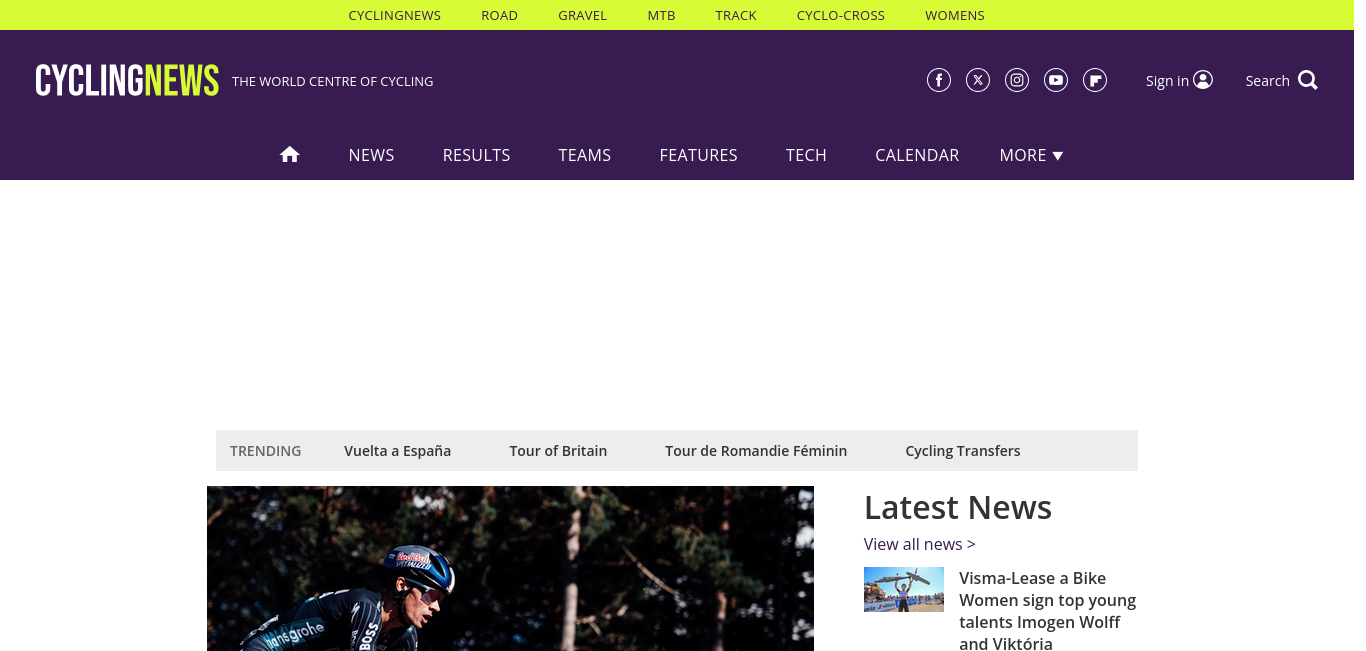The height and width of the screenshot is (651, 1366).
Task: Open the FEATURES menu
Action: (698, 155)
